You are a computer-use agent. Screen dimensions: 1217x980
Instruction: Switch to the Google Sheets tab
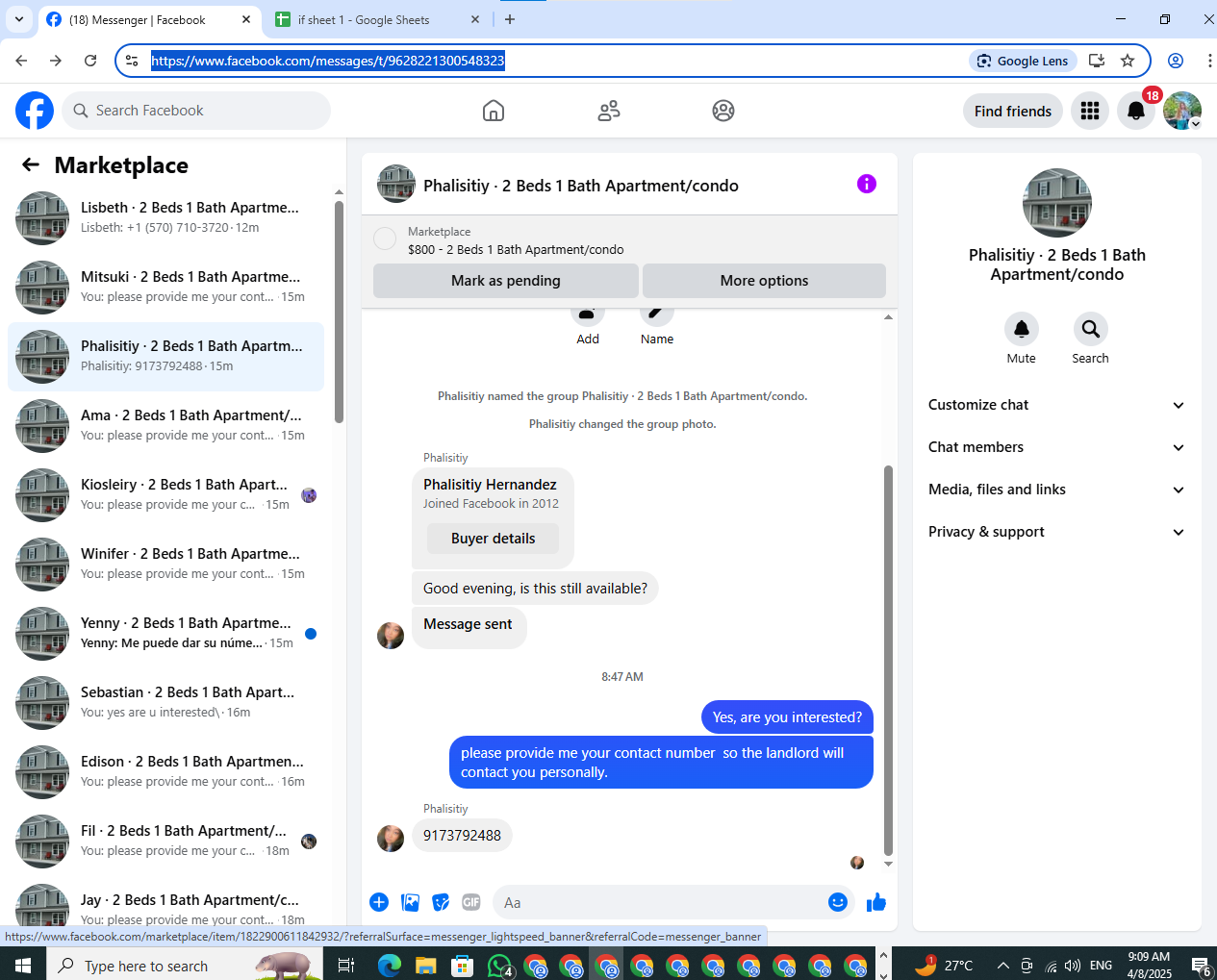pos(377,19)
